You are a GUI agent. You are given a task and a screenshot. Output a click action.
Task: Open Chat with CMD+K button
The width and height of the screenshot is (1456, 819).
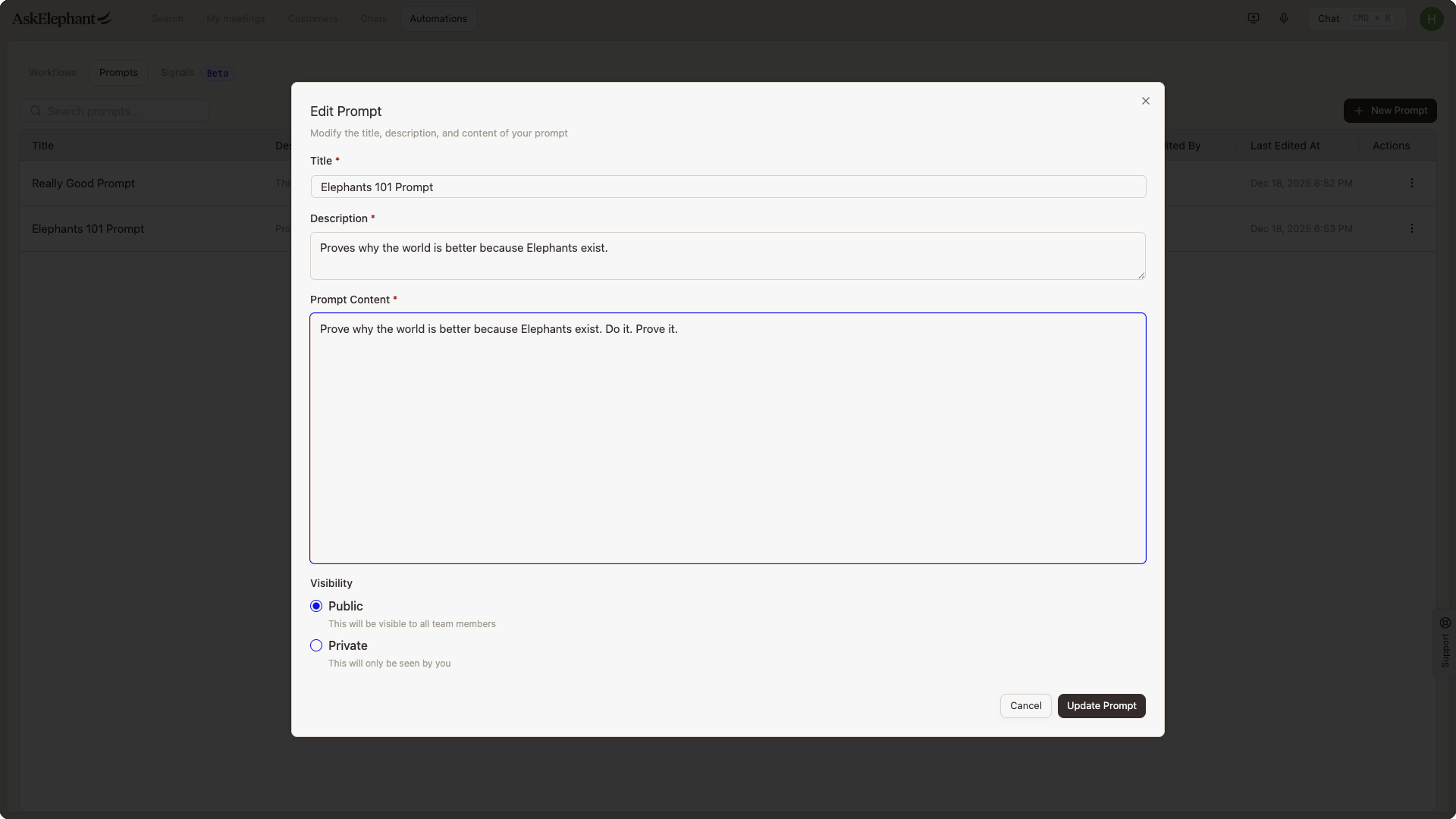1357,18
